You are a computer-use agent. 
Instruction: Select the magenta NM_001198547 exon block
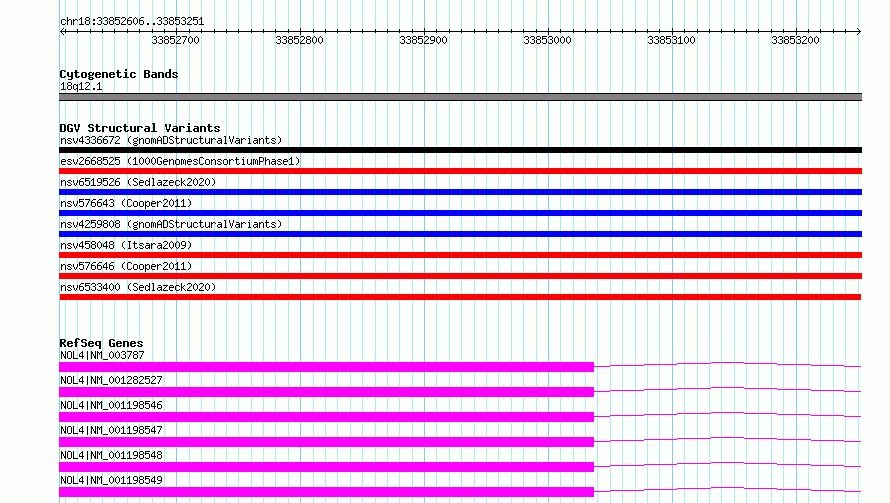pyautogui.click(x=326, y=442)
